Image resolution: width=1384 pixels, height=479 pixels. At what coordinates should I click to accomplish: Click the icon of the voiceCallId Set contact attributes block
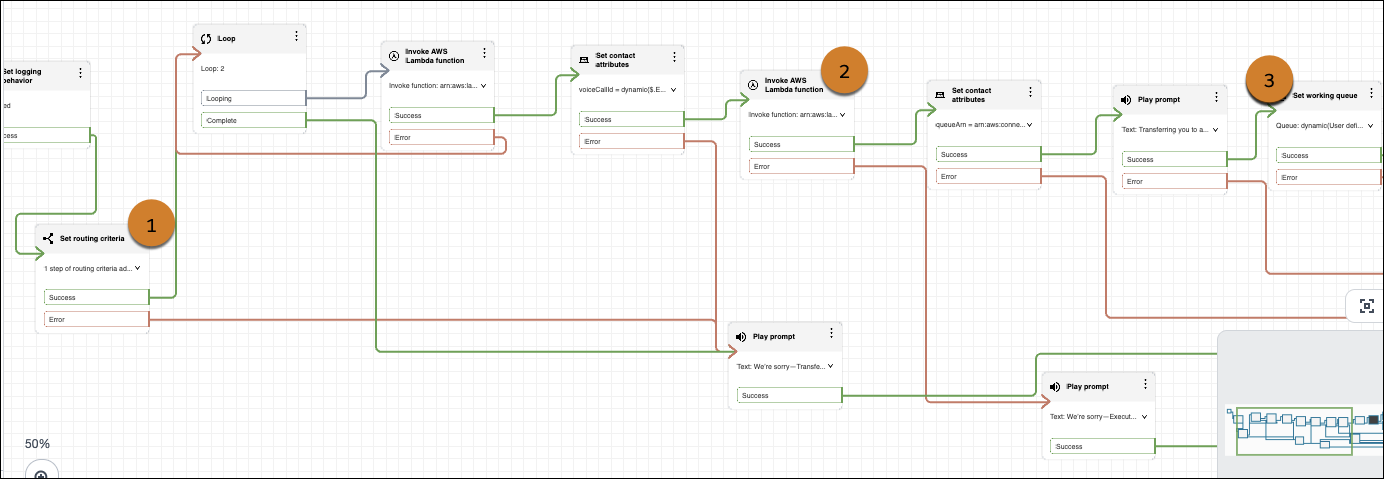coord(585,60)
